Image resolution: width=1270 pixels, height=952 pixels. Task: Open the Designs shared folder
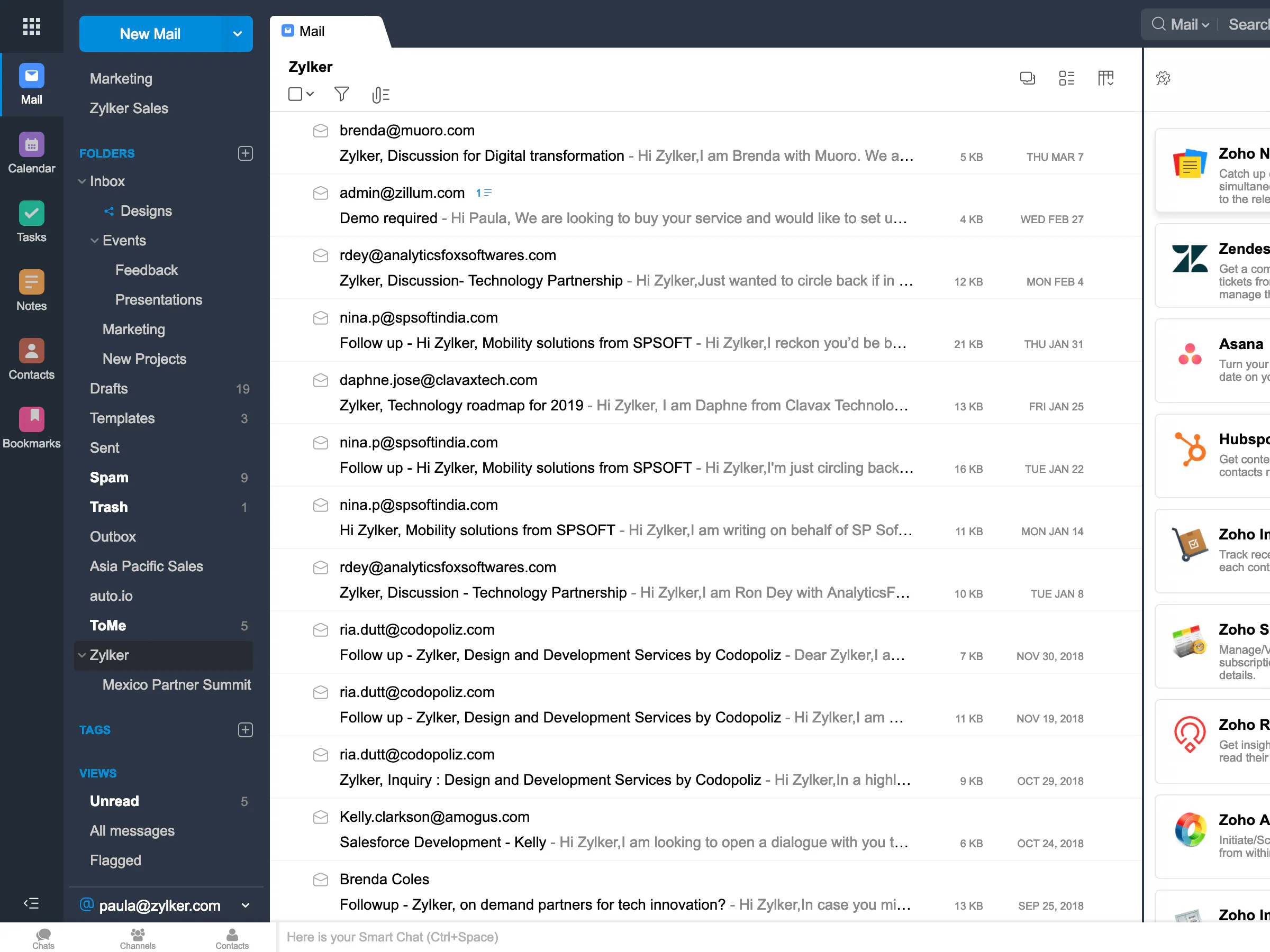tap(146, 210)
